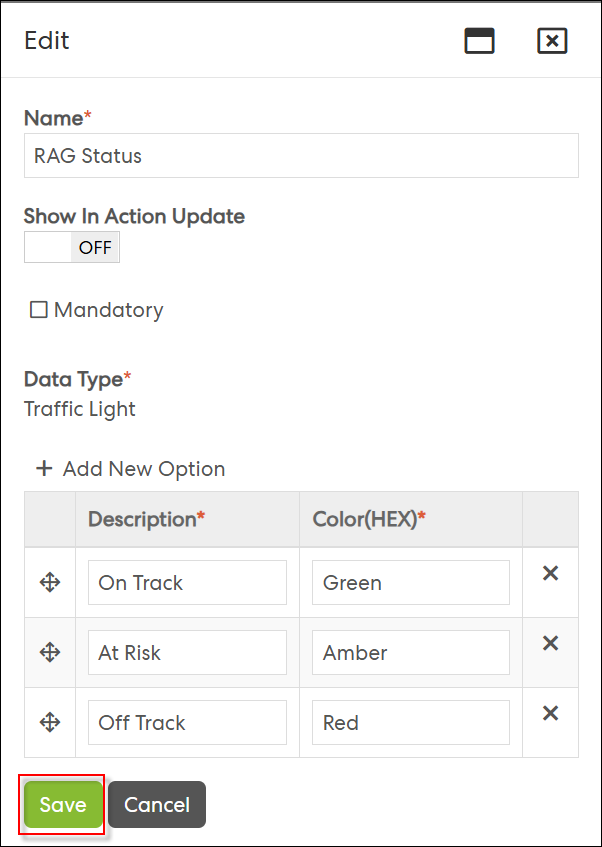This screenshot has width=602, height=847.
Task: Click the Cancel button
Action: tap(157, 804)
